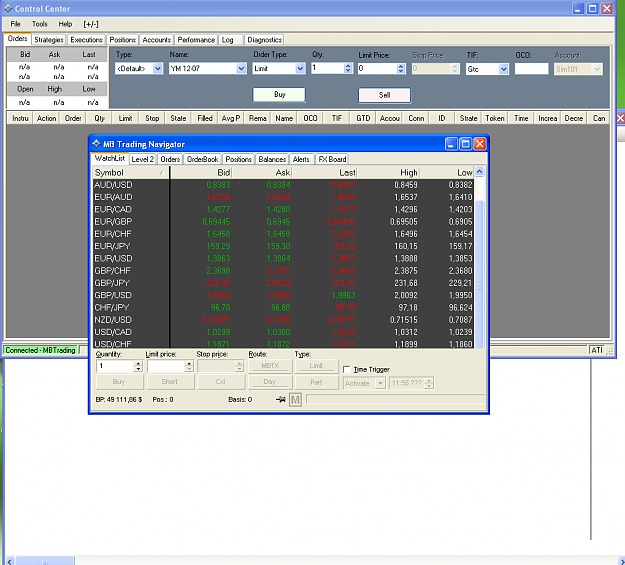Click the Qty spinner in Control Center

348,68
